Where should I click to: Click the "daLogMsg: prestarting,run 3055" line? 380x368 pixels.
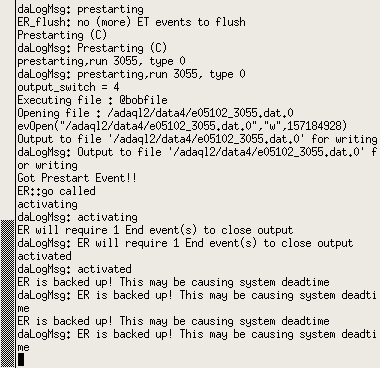(131, 74)
